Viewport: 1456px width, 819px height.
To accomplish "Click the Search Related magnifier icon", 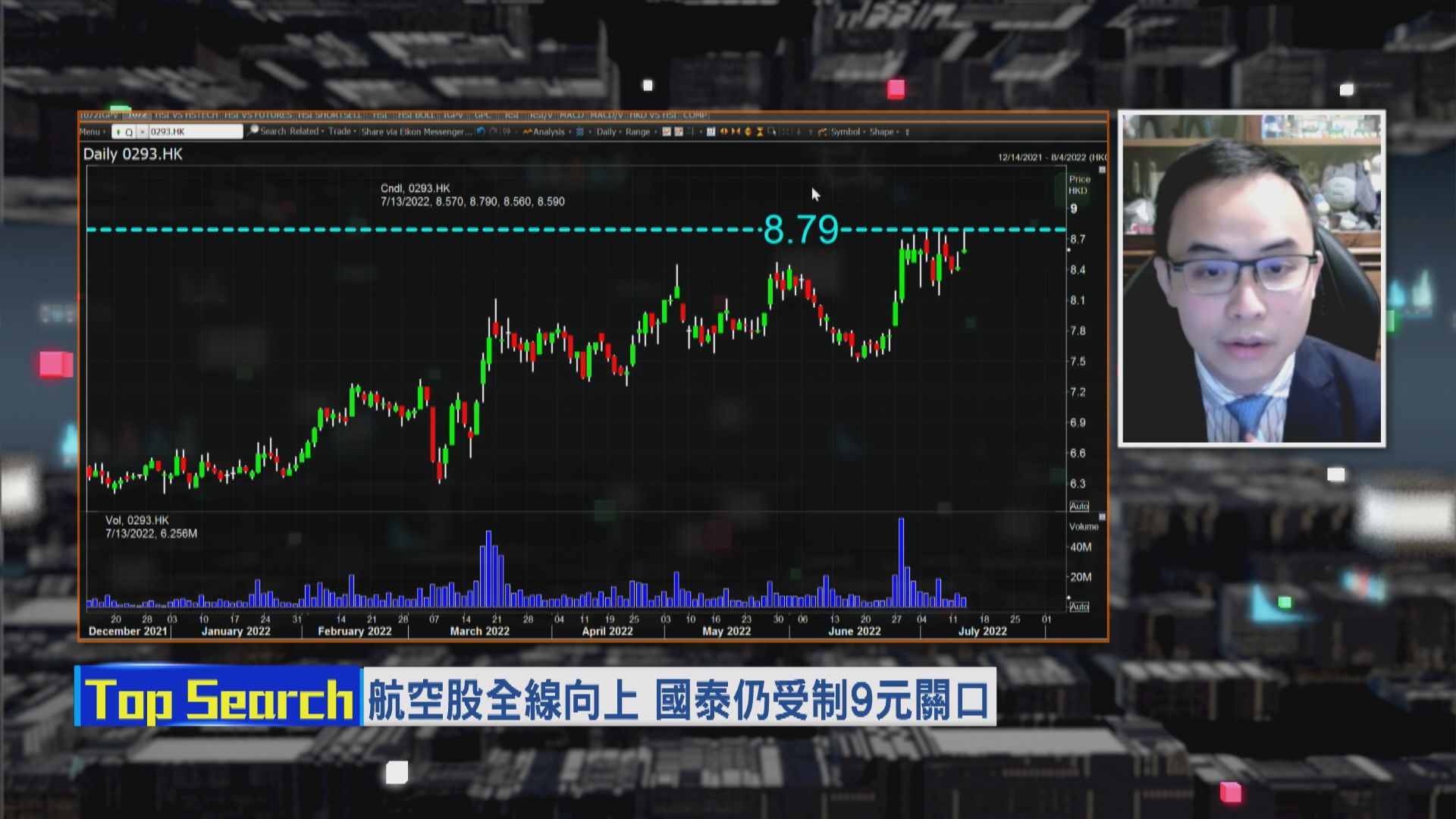I will pyautogui.click(x=253, y=130).
